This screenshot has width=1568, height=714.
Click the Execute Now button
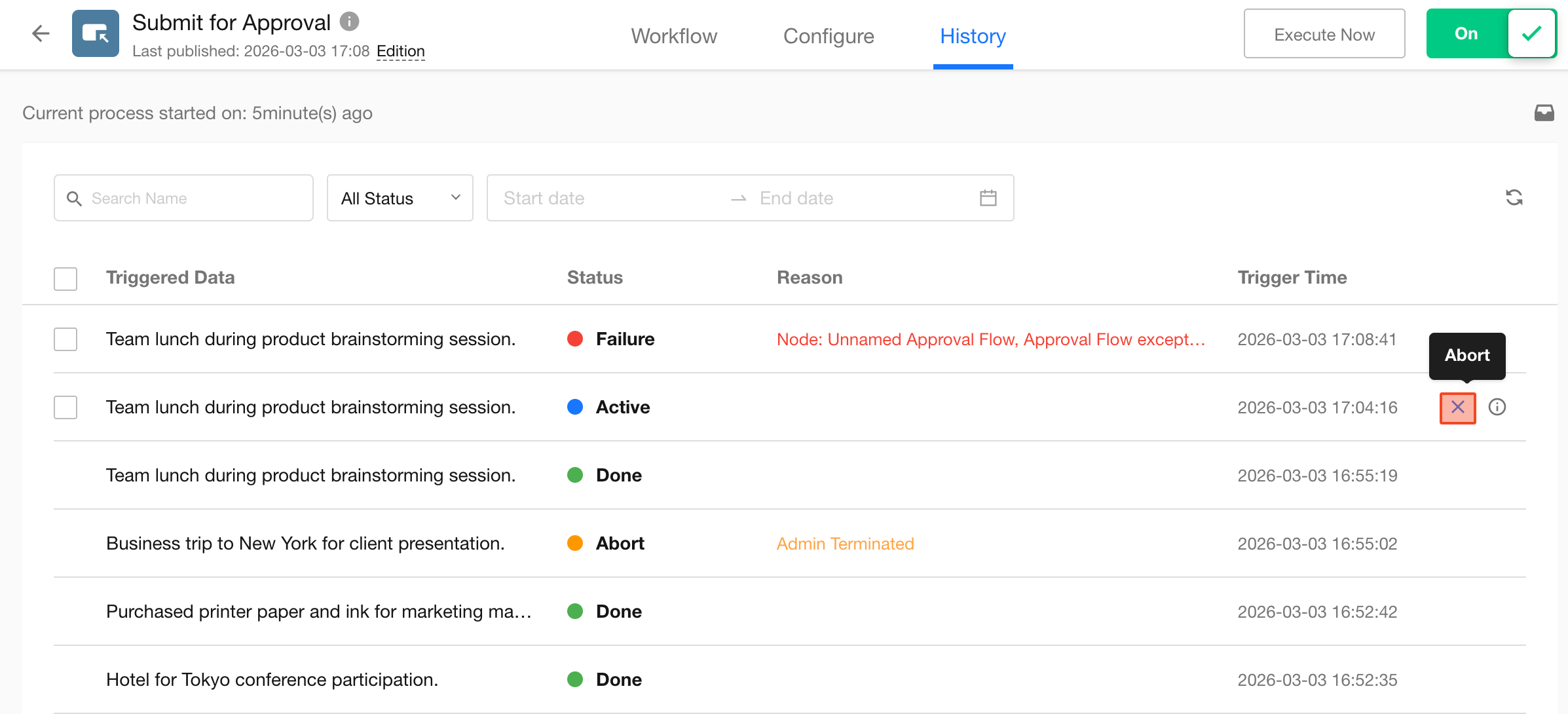[x=1324, y=34]
